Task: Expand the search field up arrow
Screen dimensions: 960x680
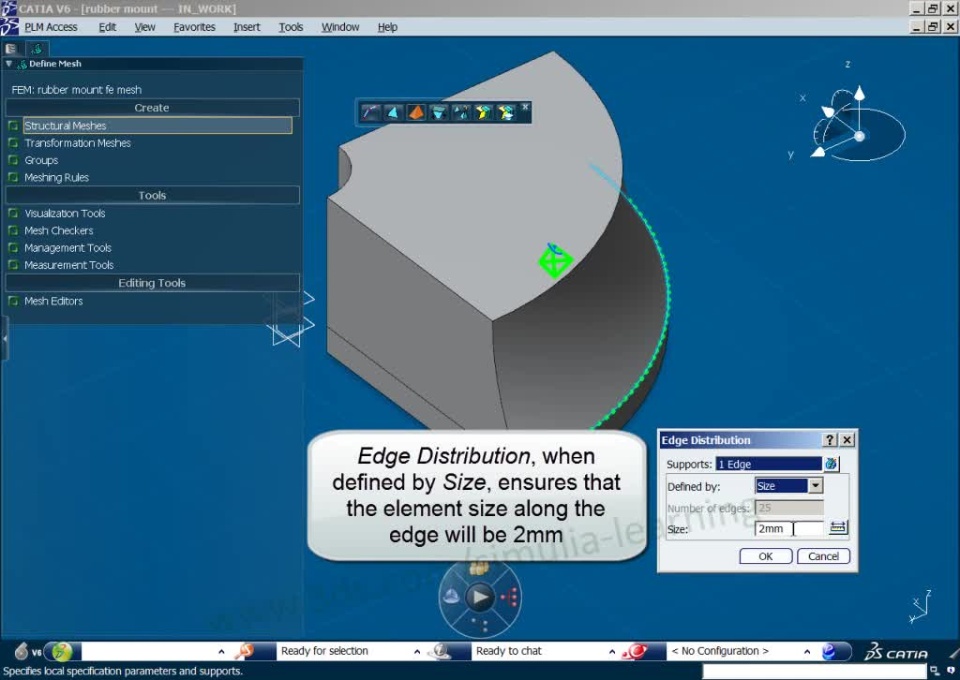Action: pos(221,652)
